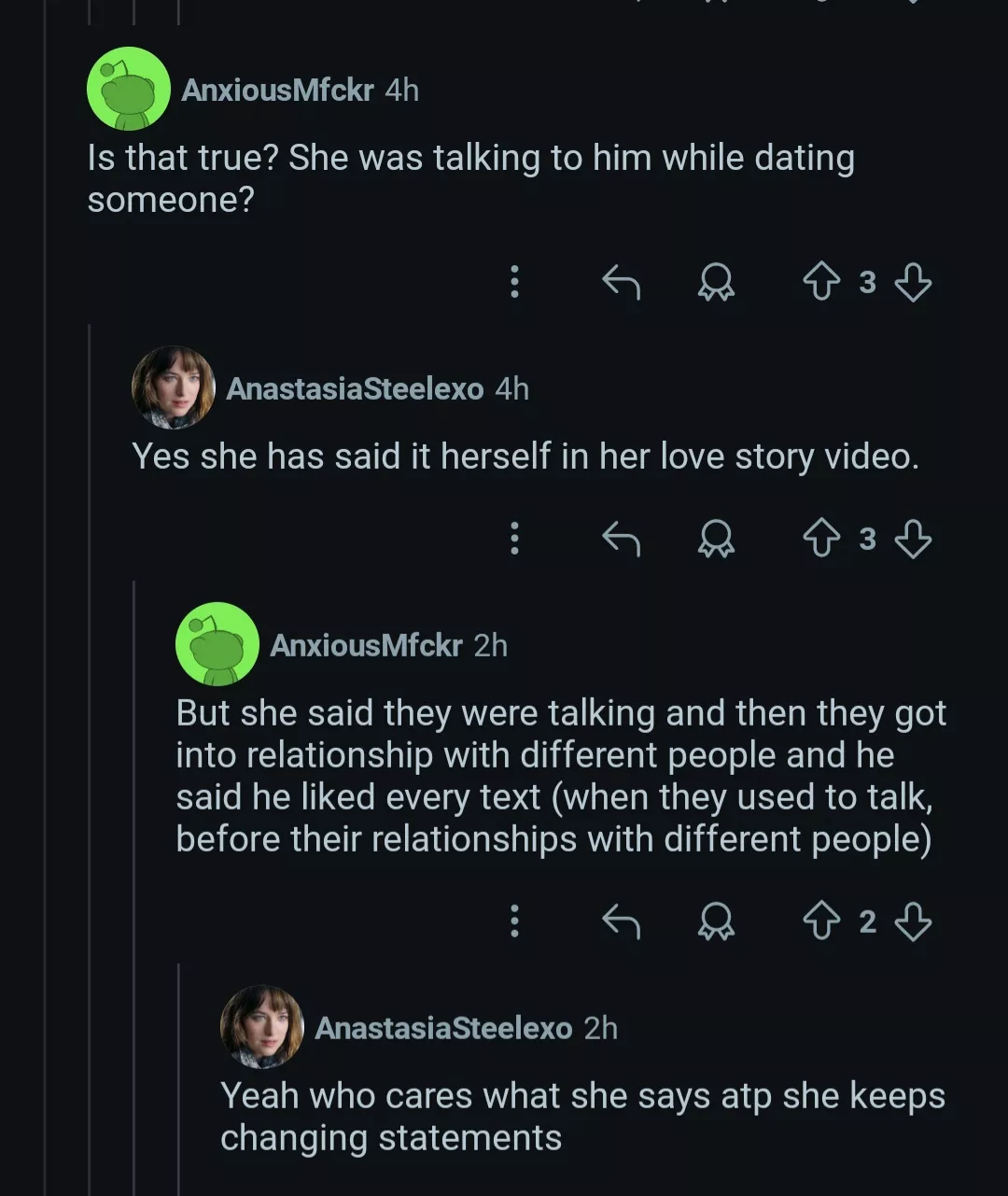The image size is (1008, 1196).
Task: Downvote the "Is that true?" comment
Action: (913, 281)
